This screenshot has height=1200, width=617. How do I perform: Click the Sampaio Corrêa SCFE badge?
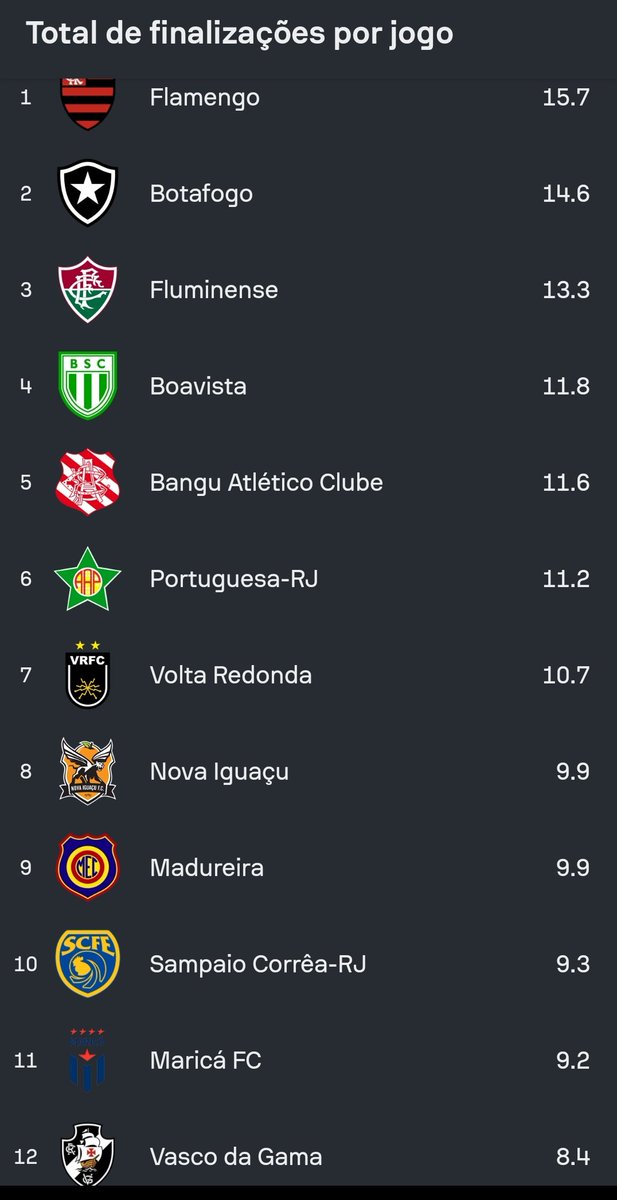click(x=88, y=963)
